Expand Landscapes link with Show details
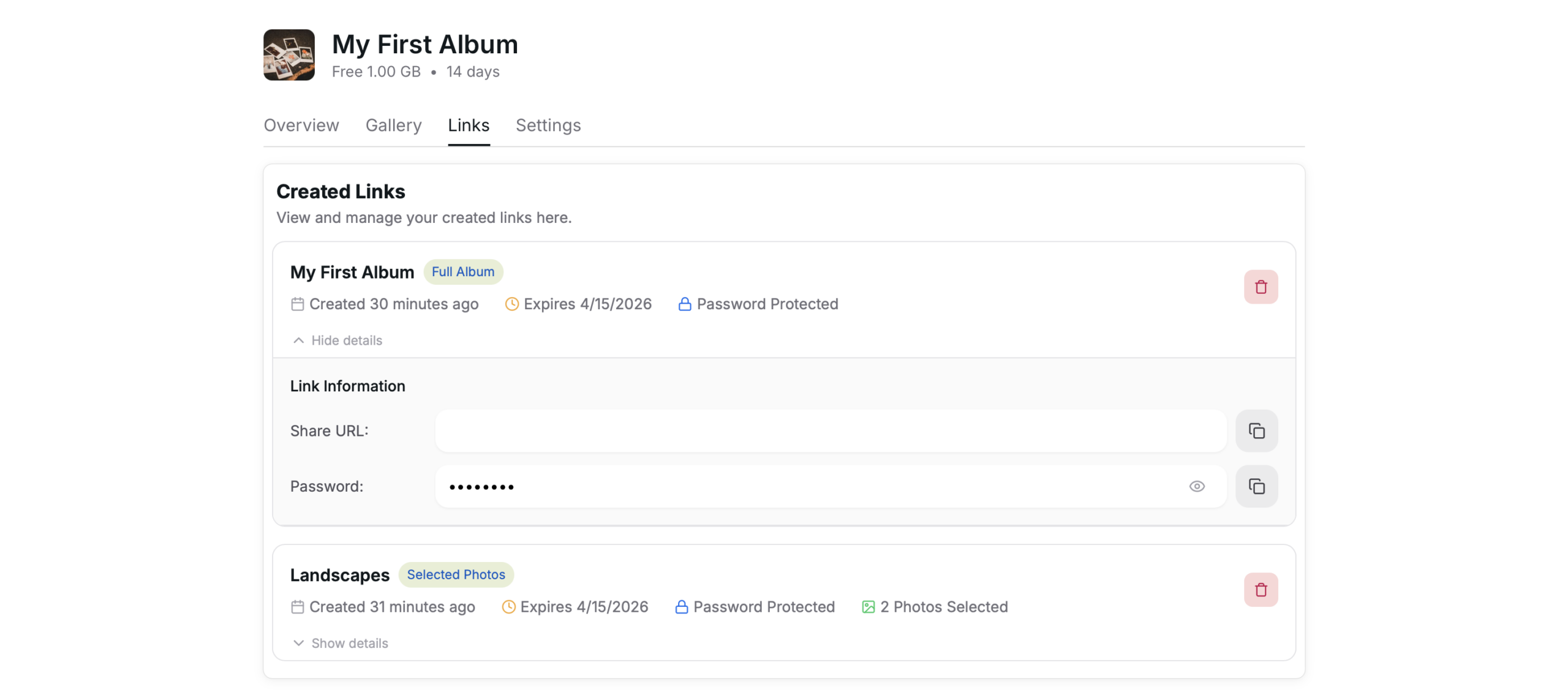Screen dimensions: 1568x698 [349, 643]
